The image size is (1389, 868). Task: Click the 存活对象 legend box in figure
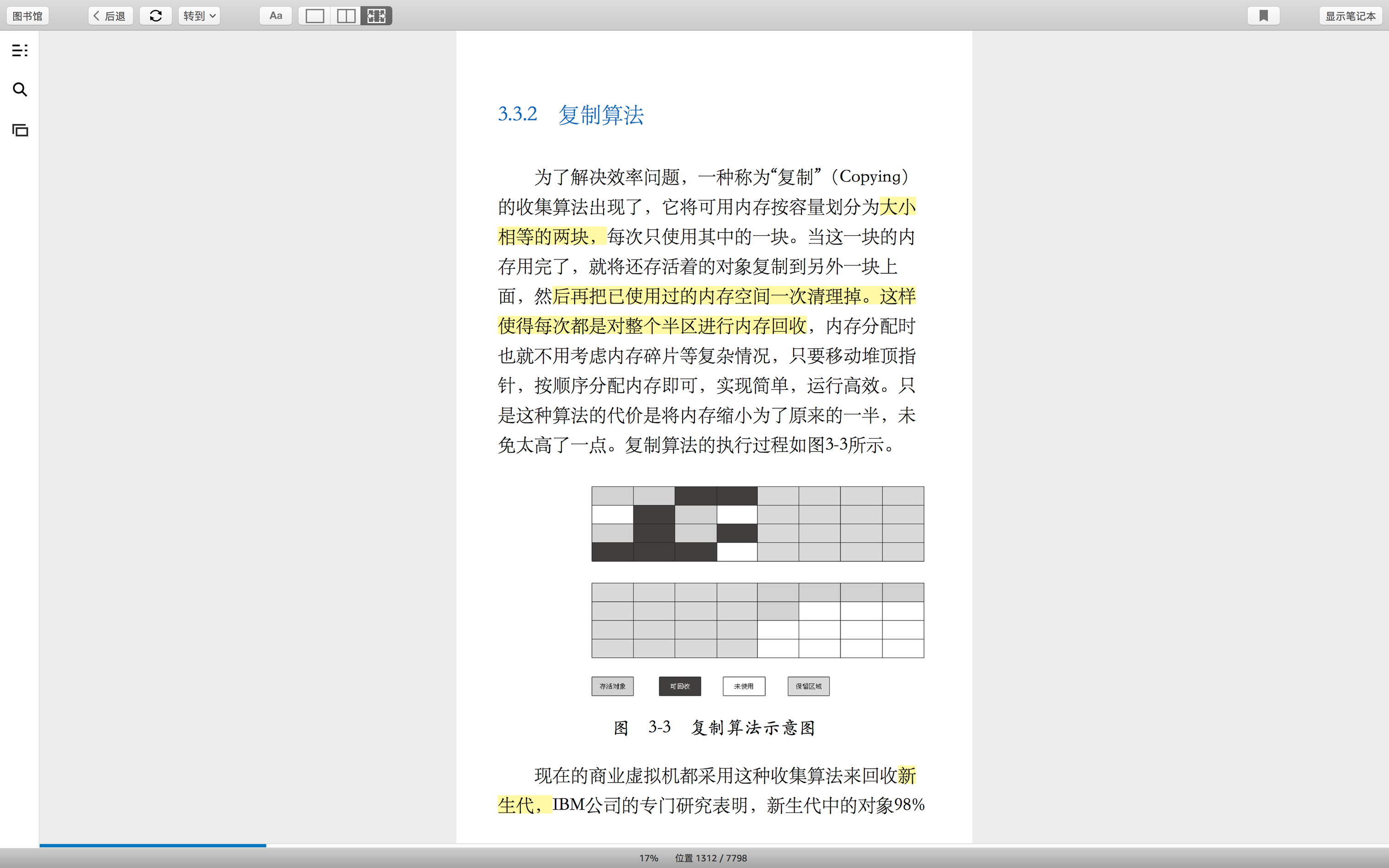[x=612, y=686]
